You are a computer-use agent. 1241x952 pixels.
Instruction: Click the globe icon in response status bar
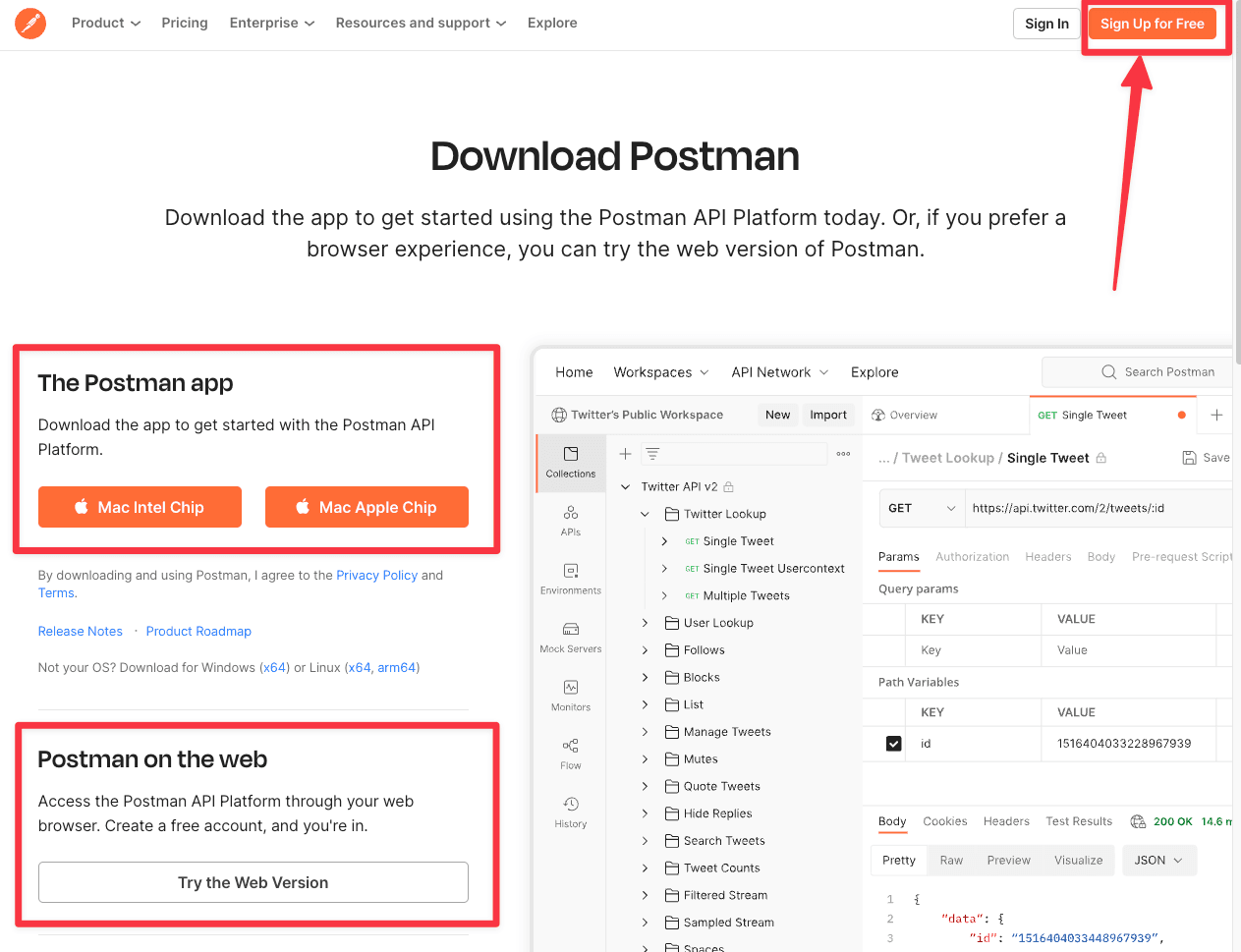pos(1138,821)
